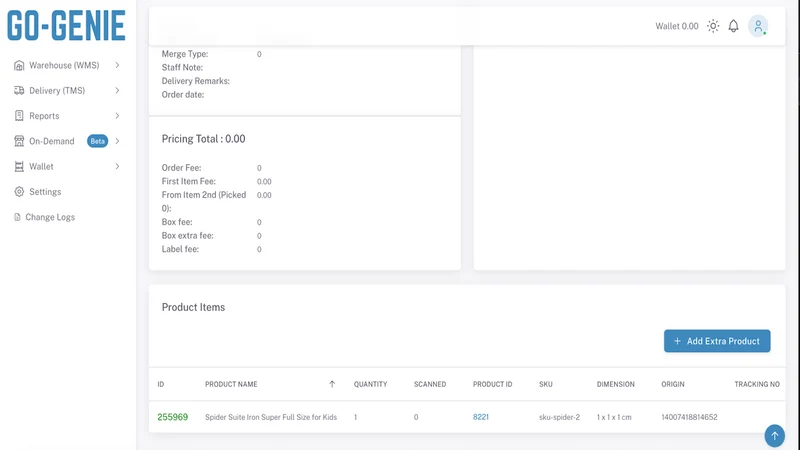
Task: Click Box extra fee label
Action: pyautogui.click(x=188, y=236)
